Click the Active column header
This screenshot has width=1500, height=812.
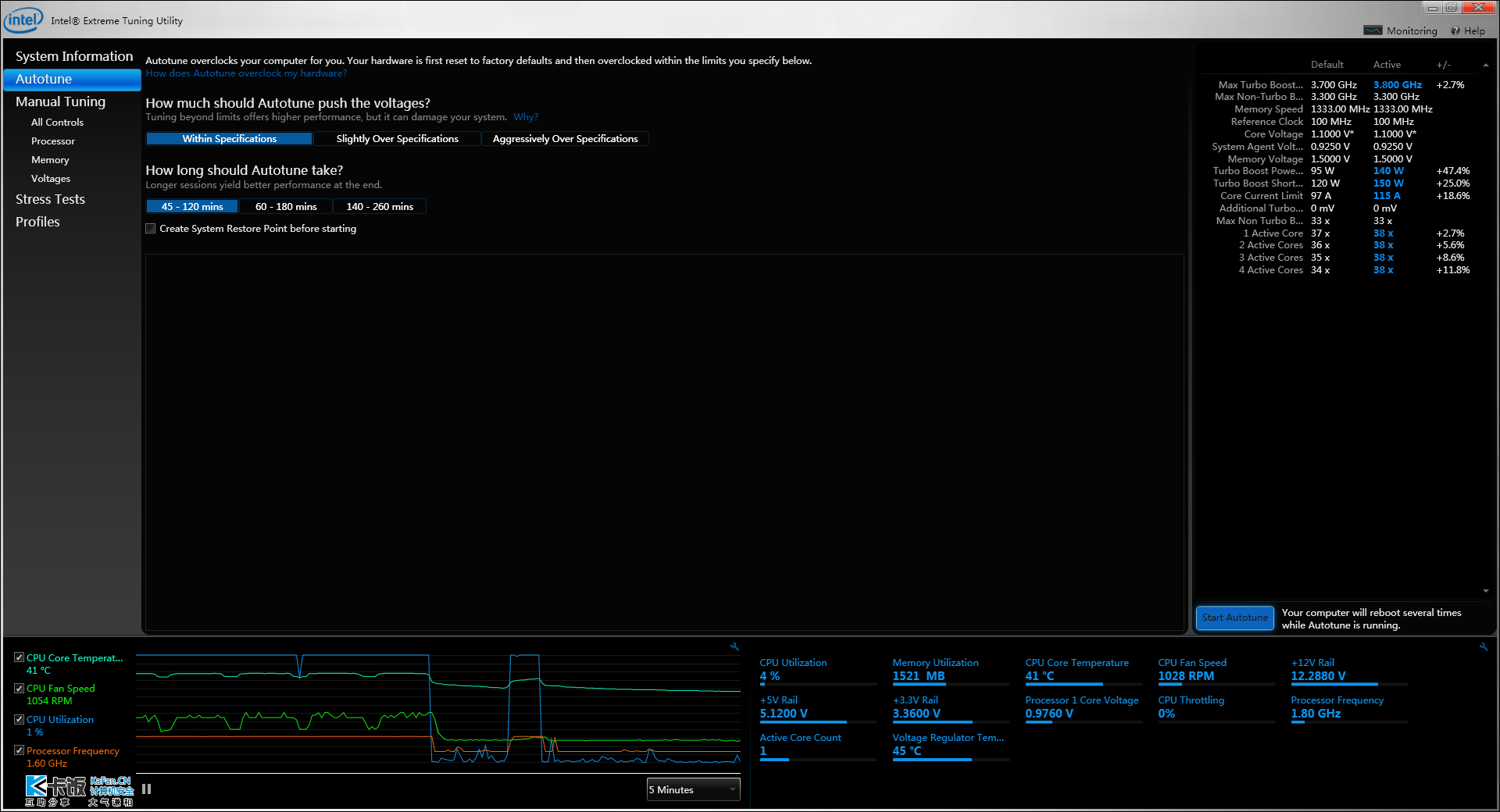(x=1387, y=65)
